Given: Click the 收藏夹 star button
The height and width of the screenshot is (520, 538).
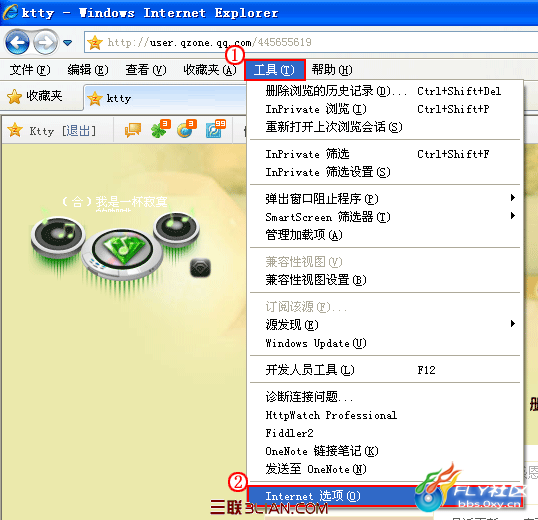Looking at the screenshot, I should click(x=35, y=96).
